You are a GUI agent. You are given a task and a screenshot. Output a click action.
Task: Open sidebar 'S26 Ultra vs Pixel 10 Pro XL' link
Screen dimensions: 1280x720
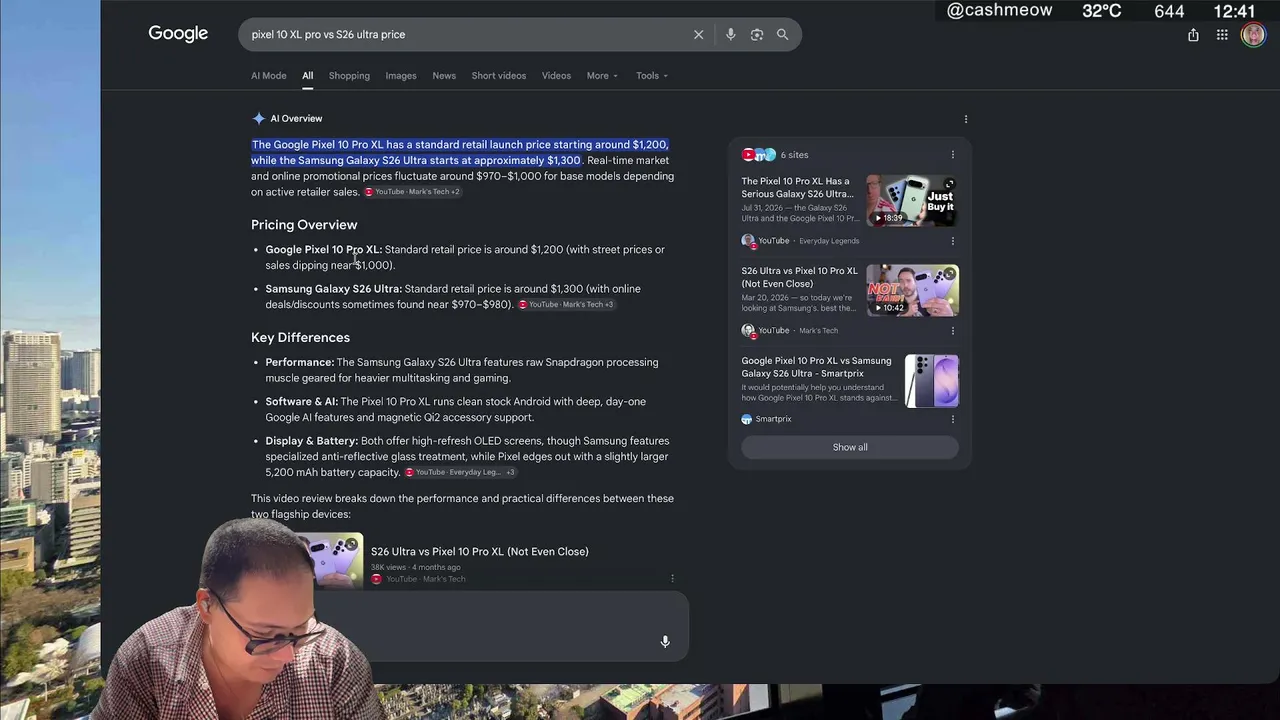799,277
